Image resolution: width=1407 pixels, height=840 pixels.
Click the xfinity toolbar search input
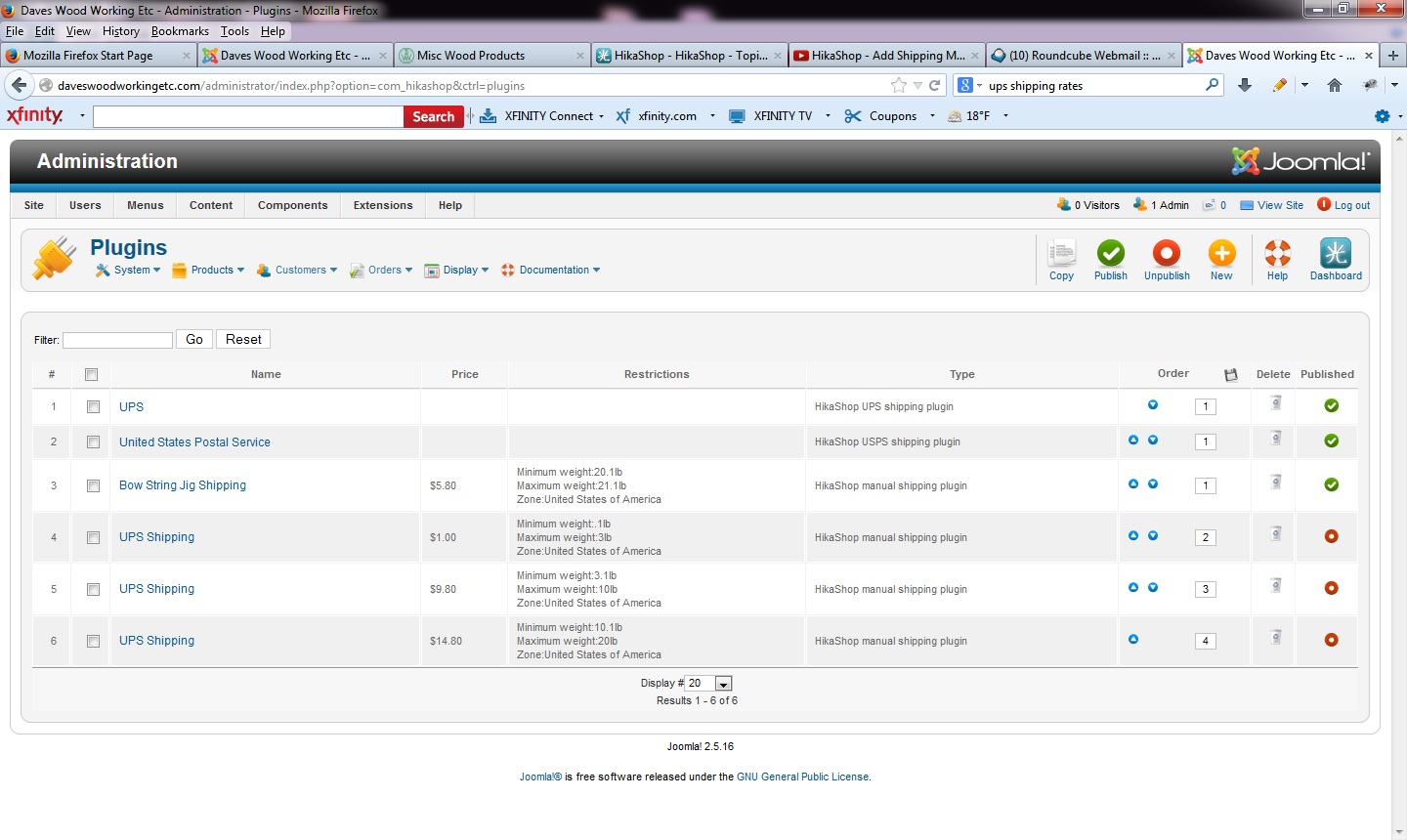click(248, 116)
